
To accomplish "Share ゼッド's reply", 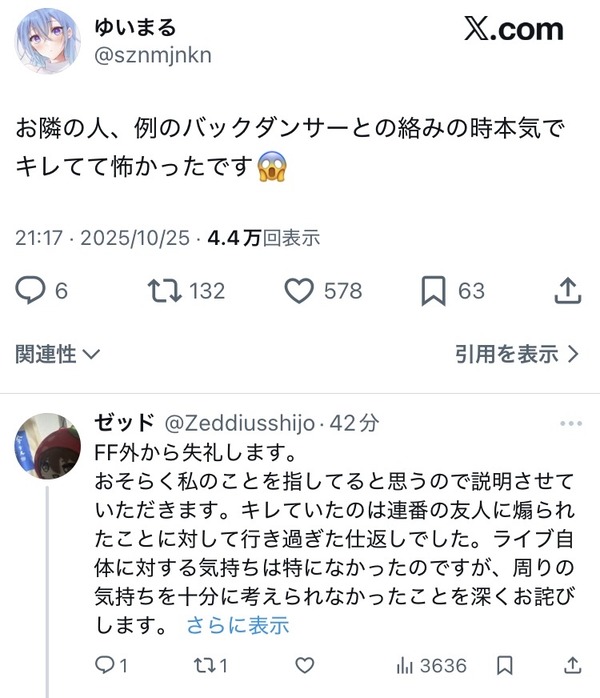I will [x=572, y=665].
